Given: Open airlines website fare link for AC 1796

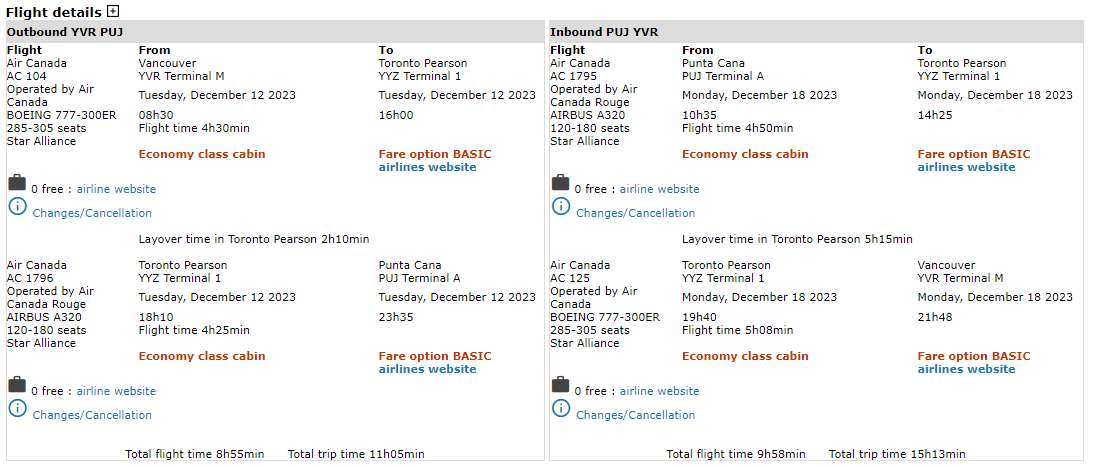Looking at the screenshot, I should pos(427,369).
